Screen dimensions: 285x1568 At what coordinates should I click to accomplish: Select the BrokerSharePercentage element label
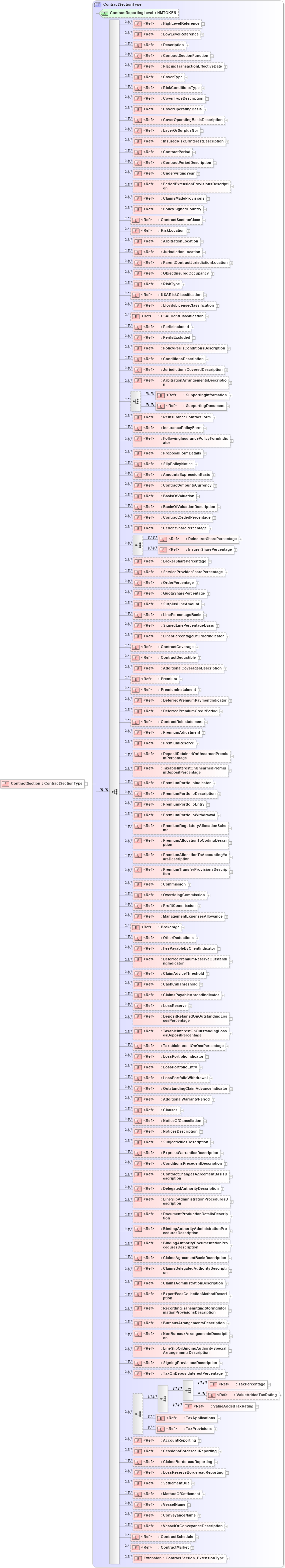tap(184, 561)
